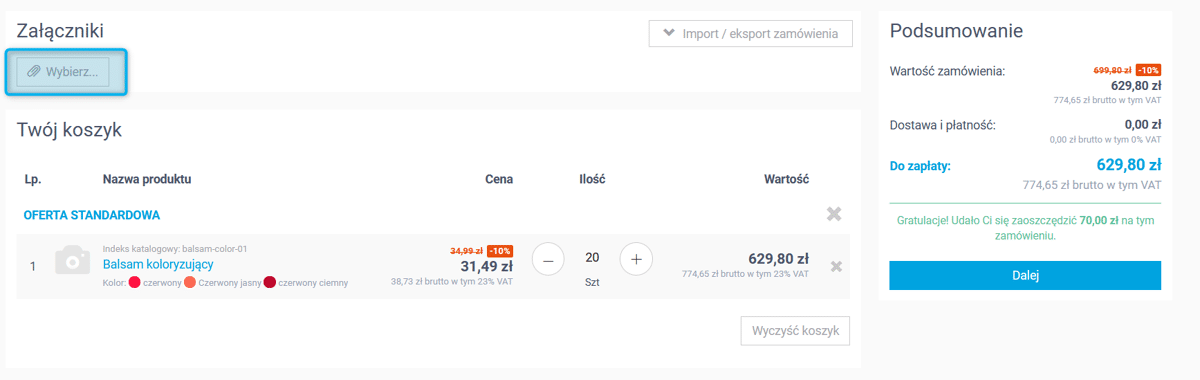Click the OFERTA STANDARDOWA section header
This screenshot has width=1200, height=380.
tap(92, 215)
